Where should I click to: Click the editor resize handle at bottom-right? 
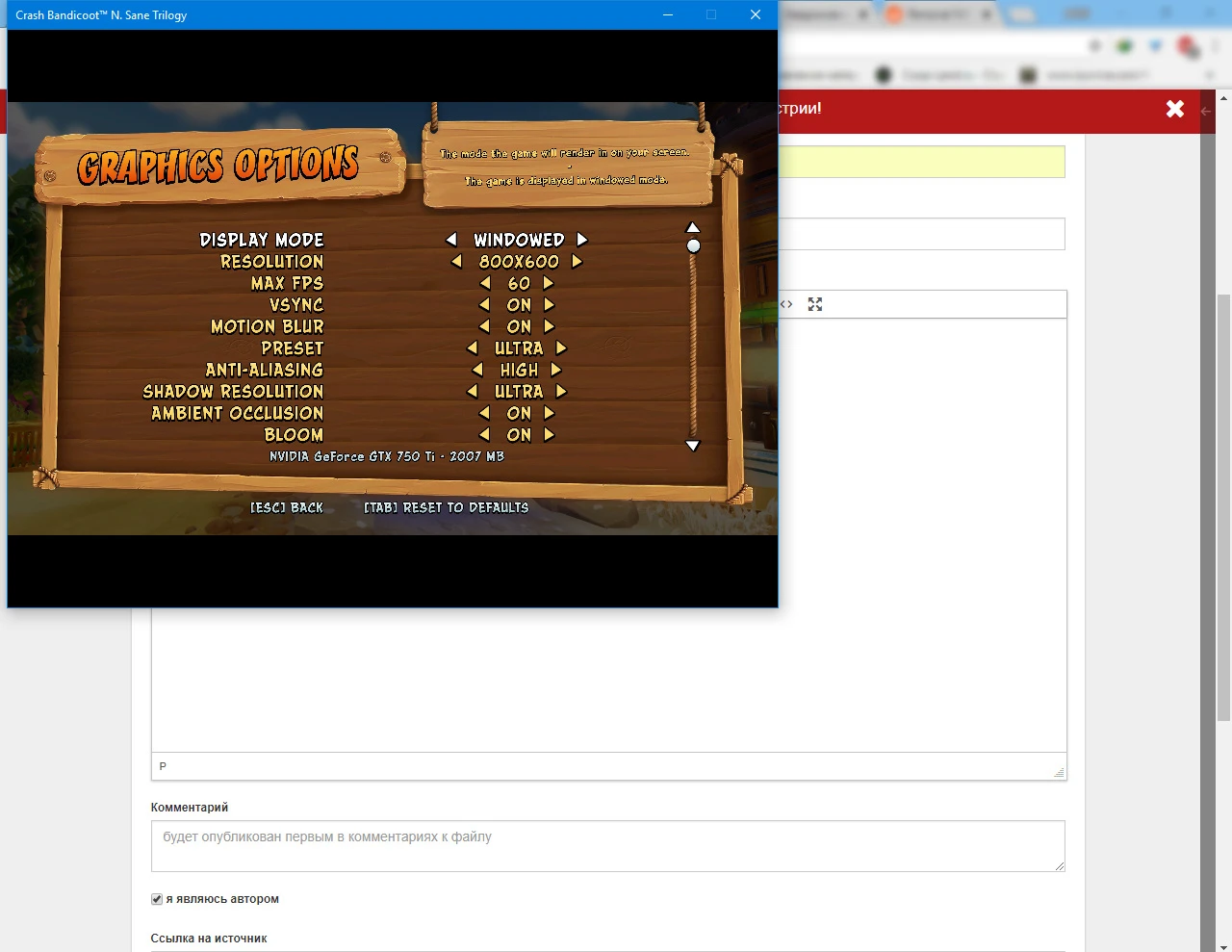[x=1059, y=772]
